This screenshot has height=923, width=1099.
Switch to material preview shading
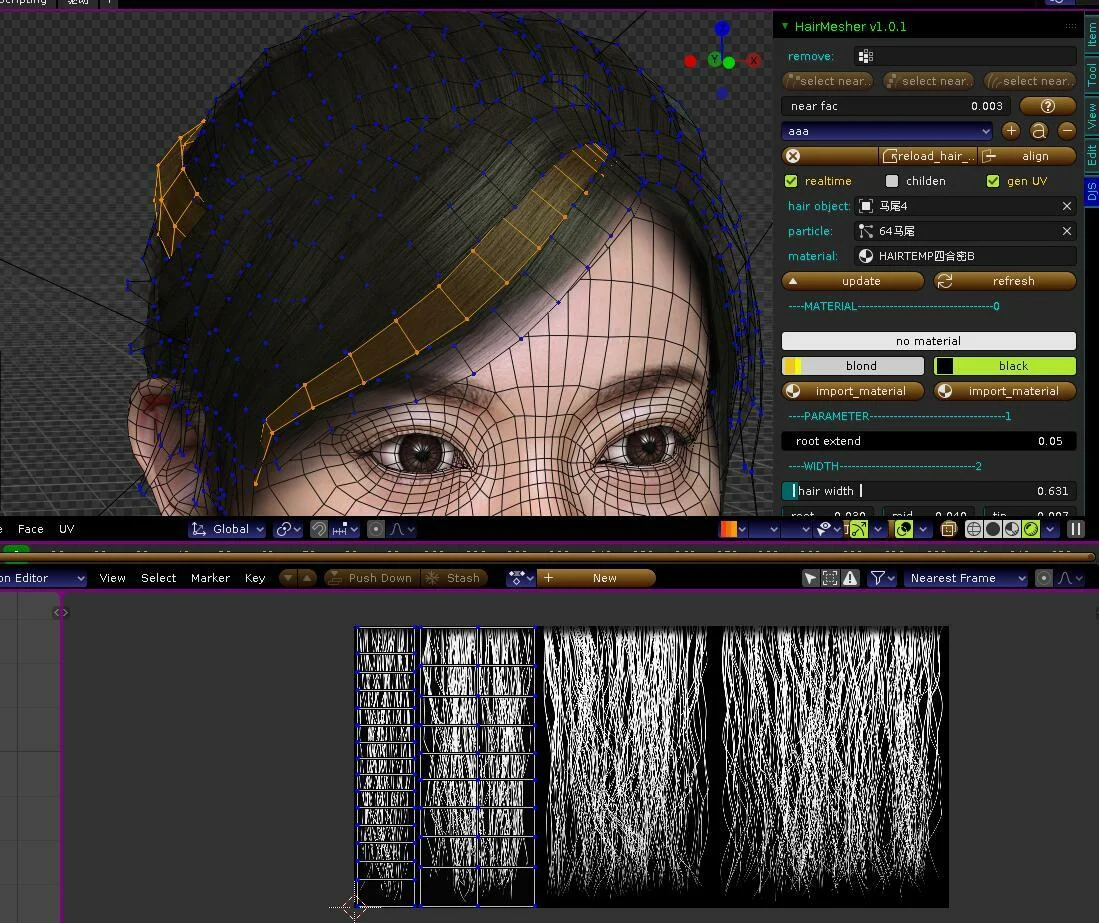coord(1009,529)
